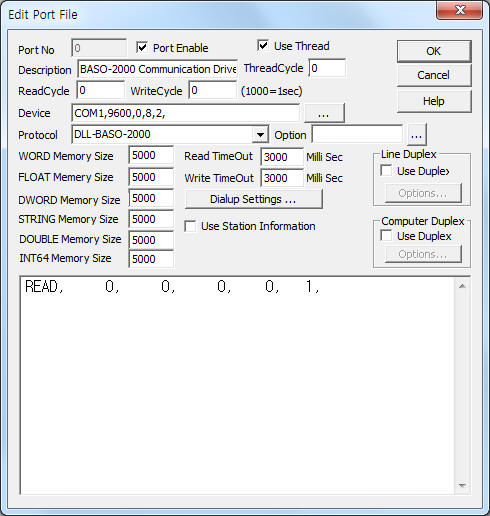Select the DLL-BASO-2000 protocol combo box
The width and height of the screenshot is (490, 516).
[x=170, y=135]
